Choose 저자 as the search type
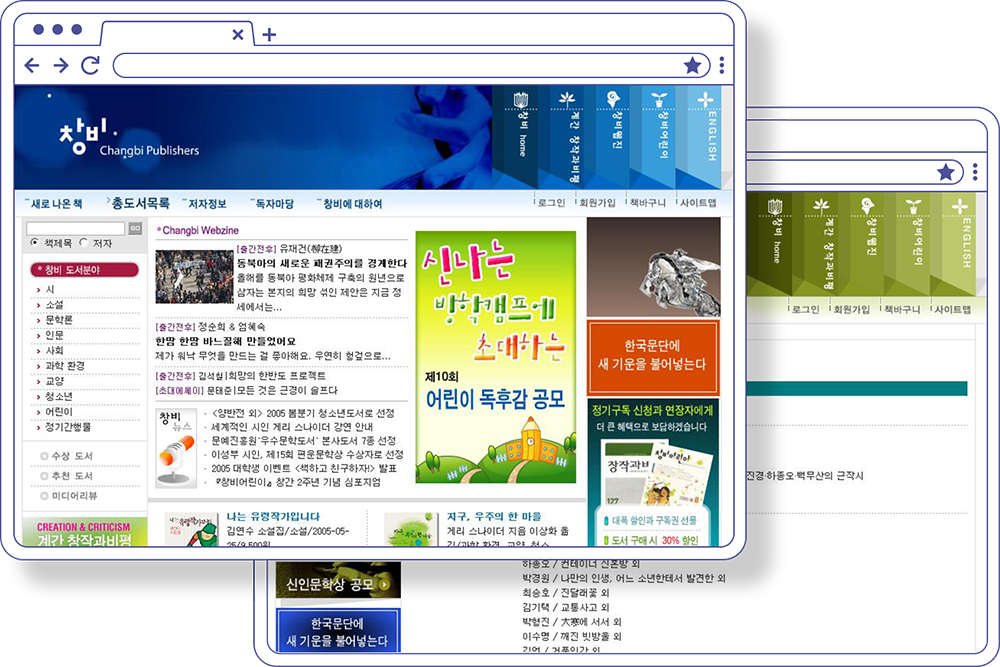Image resolution: width=1000 pixels, height=667 pixels. tap(84, 242)
